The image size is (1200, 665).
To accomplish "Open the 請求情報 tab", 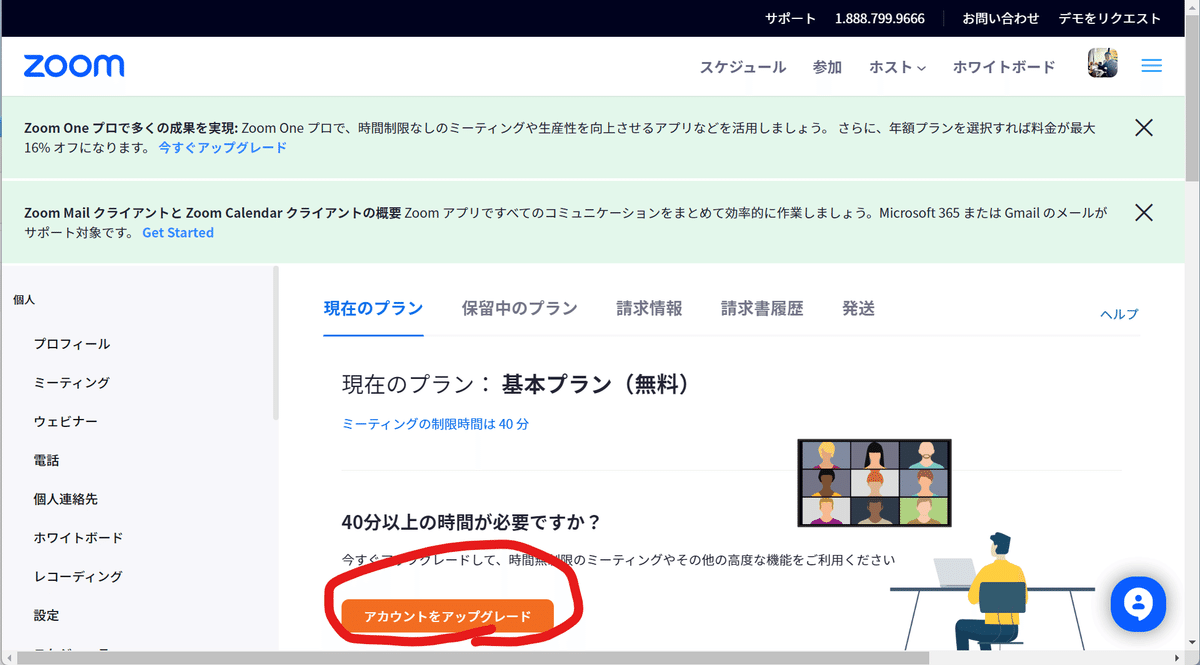I will pyautogui.click(x=649, y=308).
